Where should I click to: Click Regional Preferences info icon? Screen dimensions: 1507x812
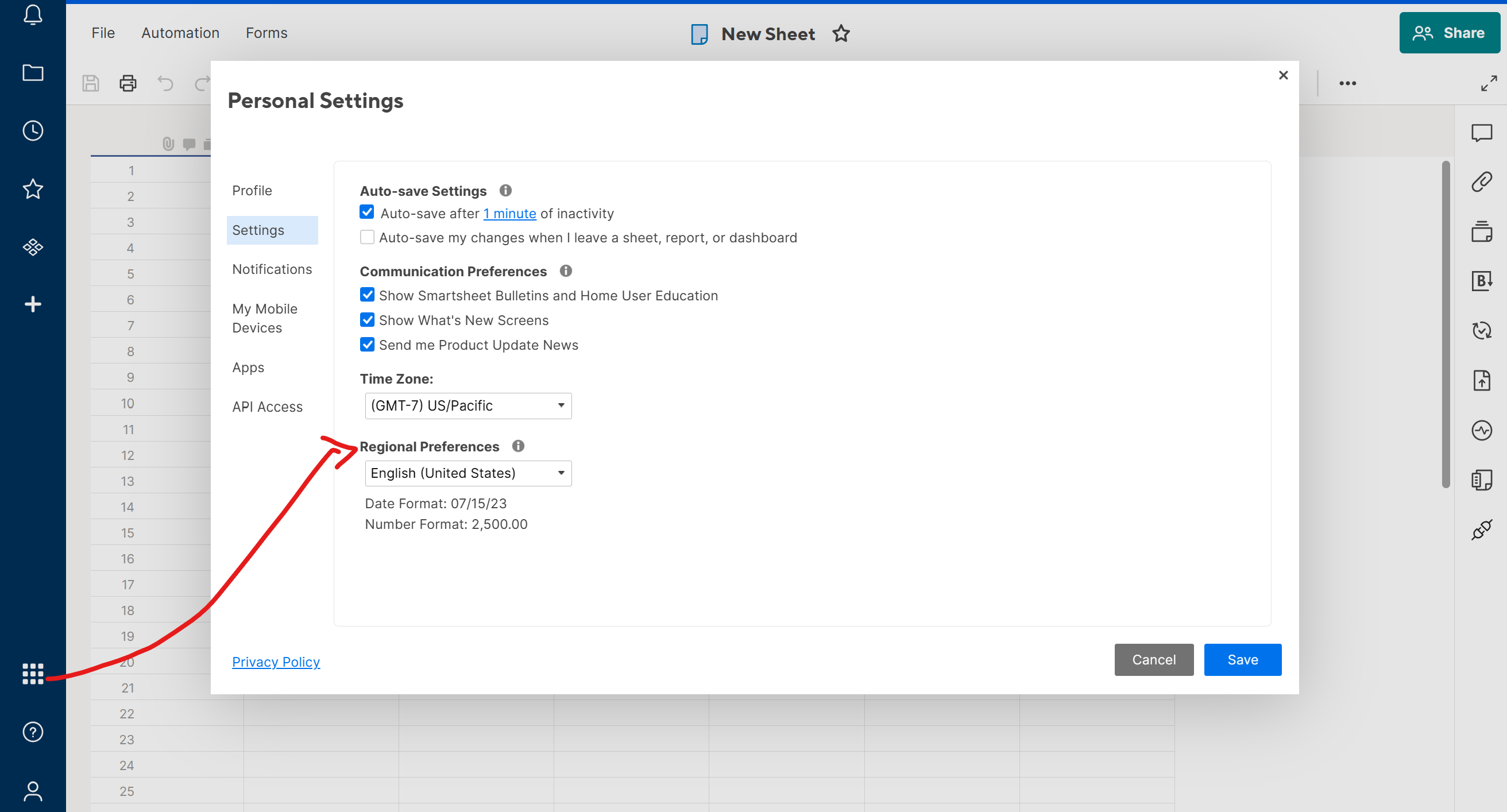click(517, 446)
